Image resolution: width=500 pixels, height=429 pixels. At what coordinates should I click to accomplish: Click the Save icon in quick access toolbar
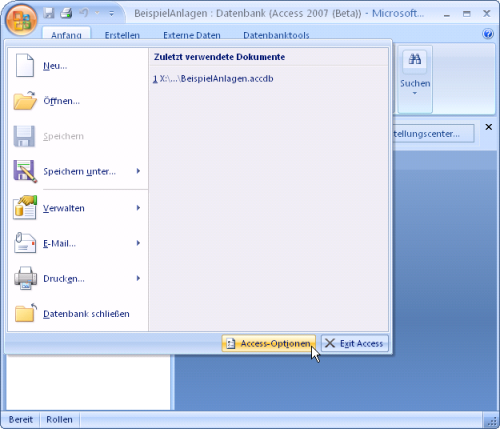coord(49,13)
